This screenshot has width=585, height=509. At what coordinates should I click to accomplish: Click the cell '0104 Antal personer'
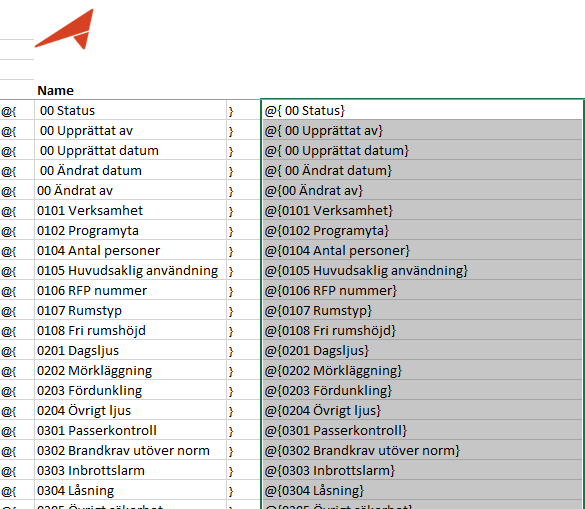130,250
